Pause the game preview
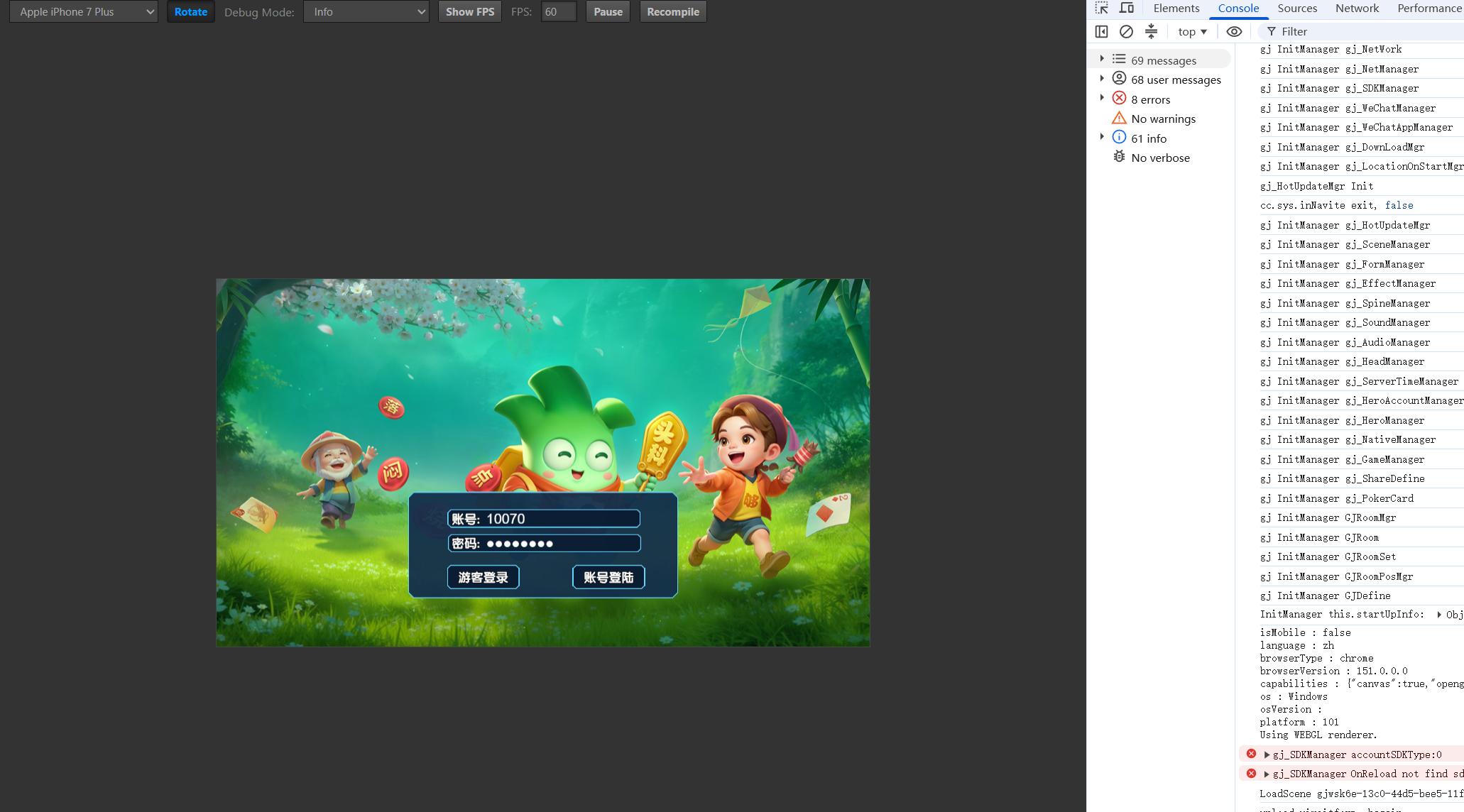This screenshot has height=812, width=1464. 608,11
